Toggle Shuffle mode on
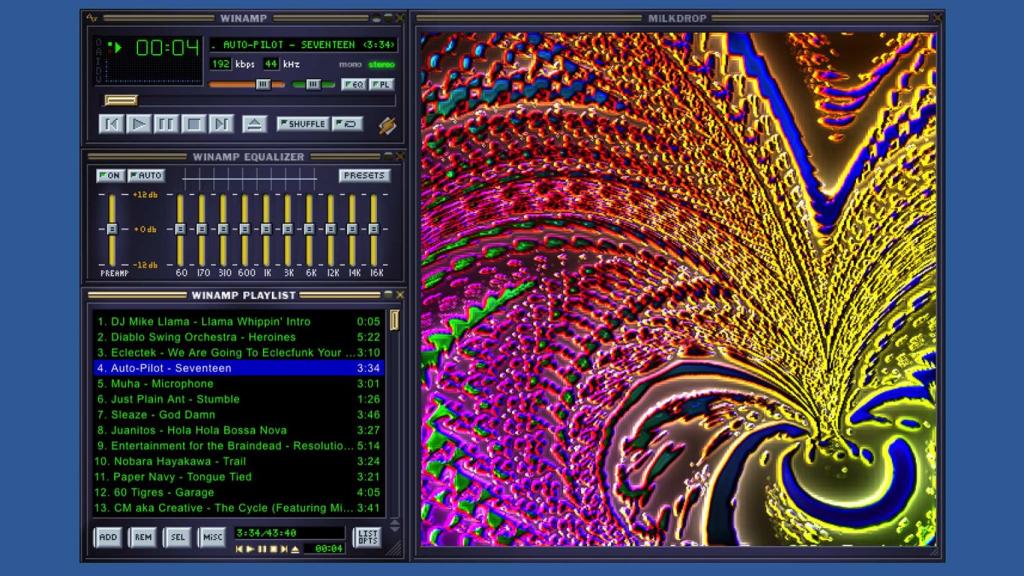Image resolution: width=1024 pixels, height=576 pixels. [303, 124]
